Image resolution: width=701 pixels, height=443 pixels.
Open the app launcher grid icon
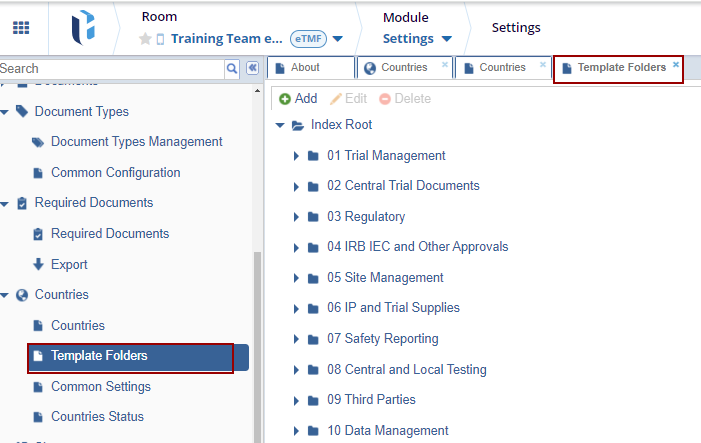tap(20, 28)
